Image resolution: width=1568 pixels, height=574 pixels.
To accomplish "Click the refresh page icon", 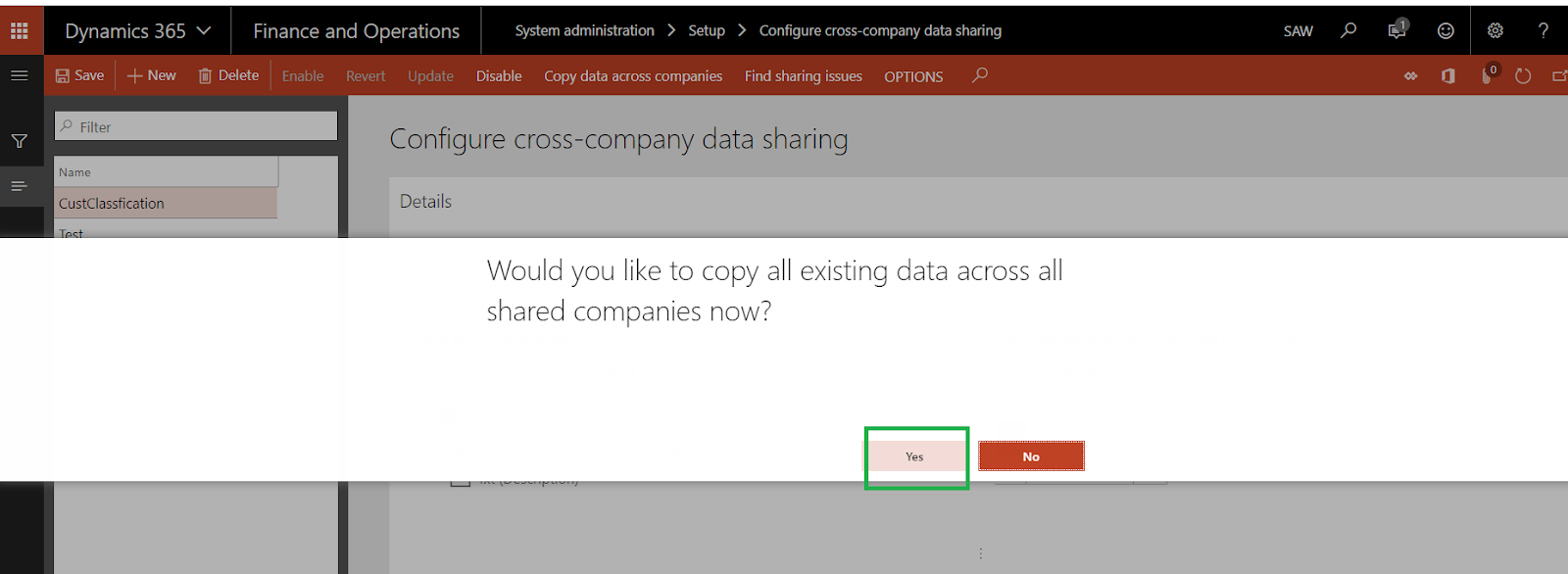I will pyautogui.click(x=1523, y=75).
